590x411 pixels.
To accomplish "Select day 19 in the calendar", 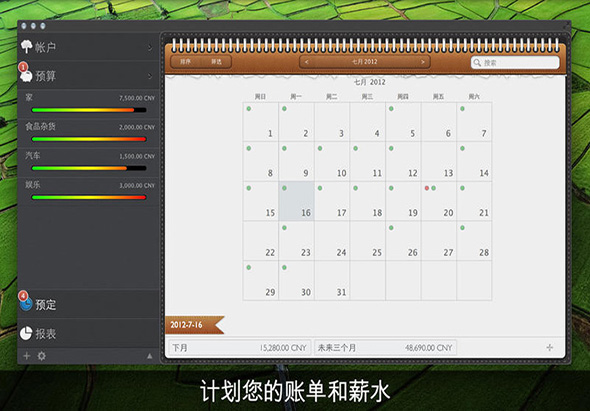I will tap(403, 201).
